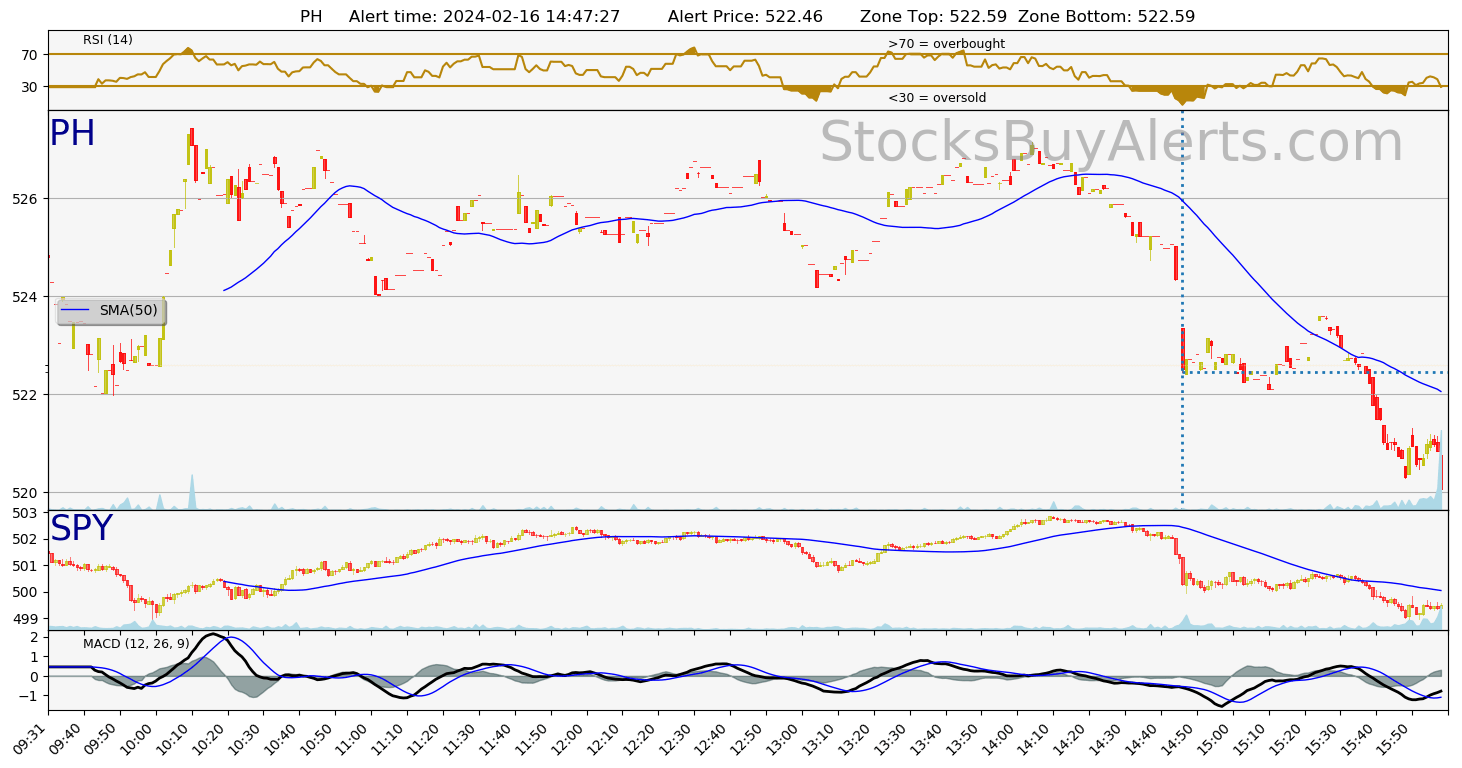Click the SPY 503 axis label
Image resolution: width=1462 pixels, height=768 pixels.
click(x=25, y=513)
